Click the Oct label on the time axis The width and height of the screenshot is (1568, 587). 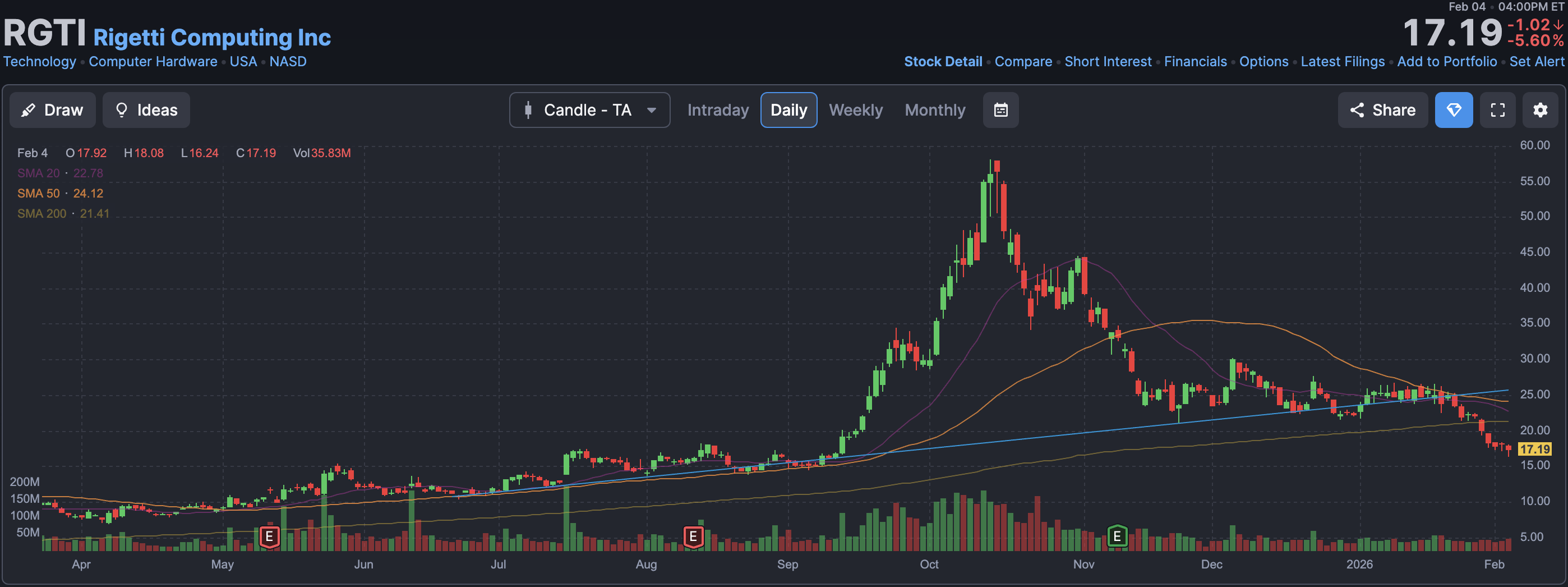[x=929, y=564]
